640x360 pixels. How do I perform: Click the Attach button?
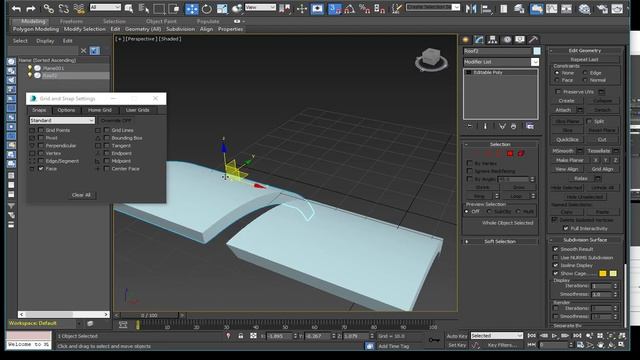coord(563,110)
